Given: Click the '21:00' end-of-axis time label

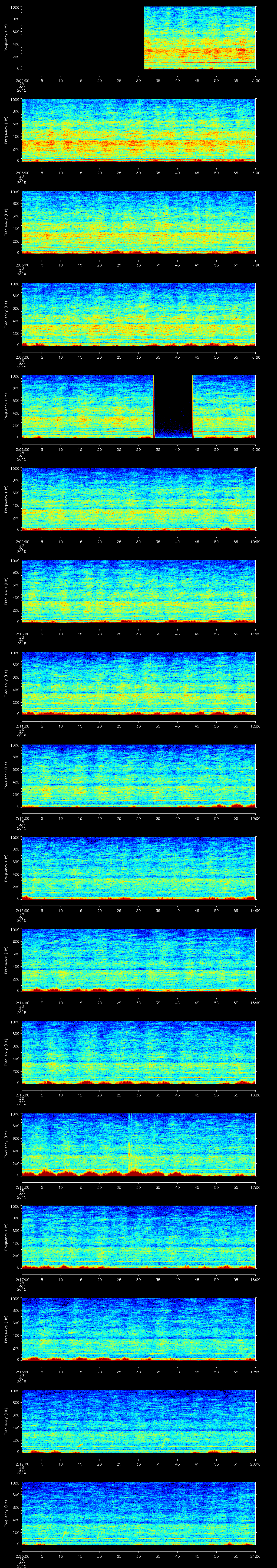Looking at the screenshot, I should pyautogui.click(x=256, y=1557).
